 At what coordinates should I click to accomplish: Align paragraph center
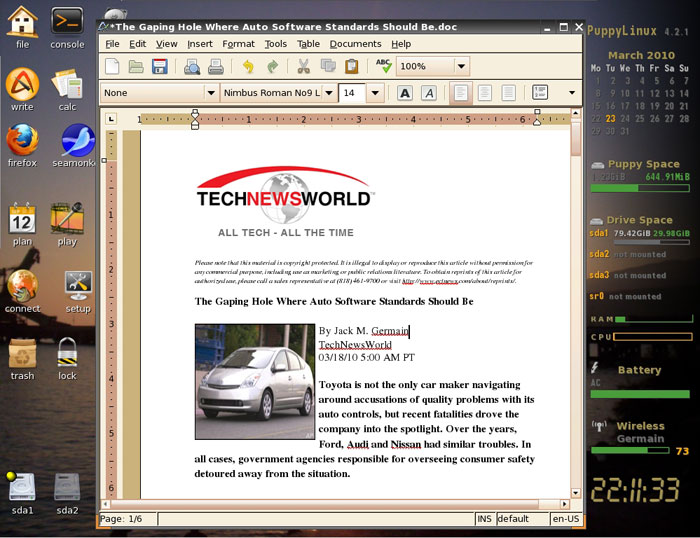[484, 93]
